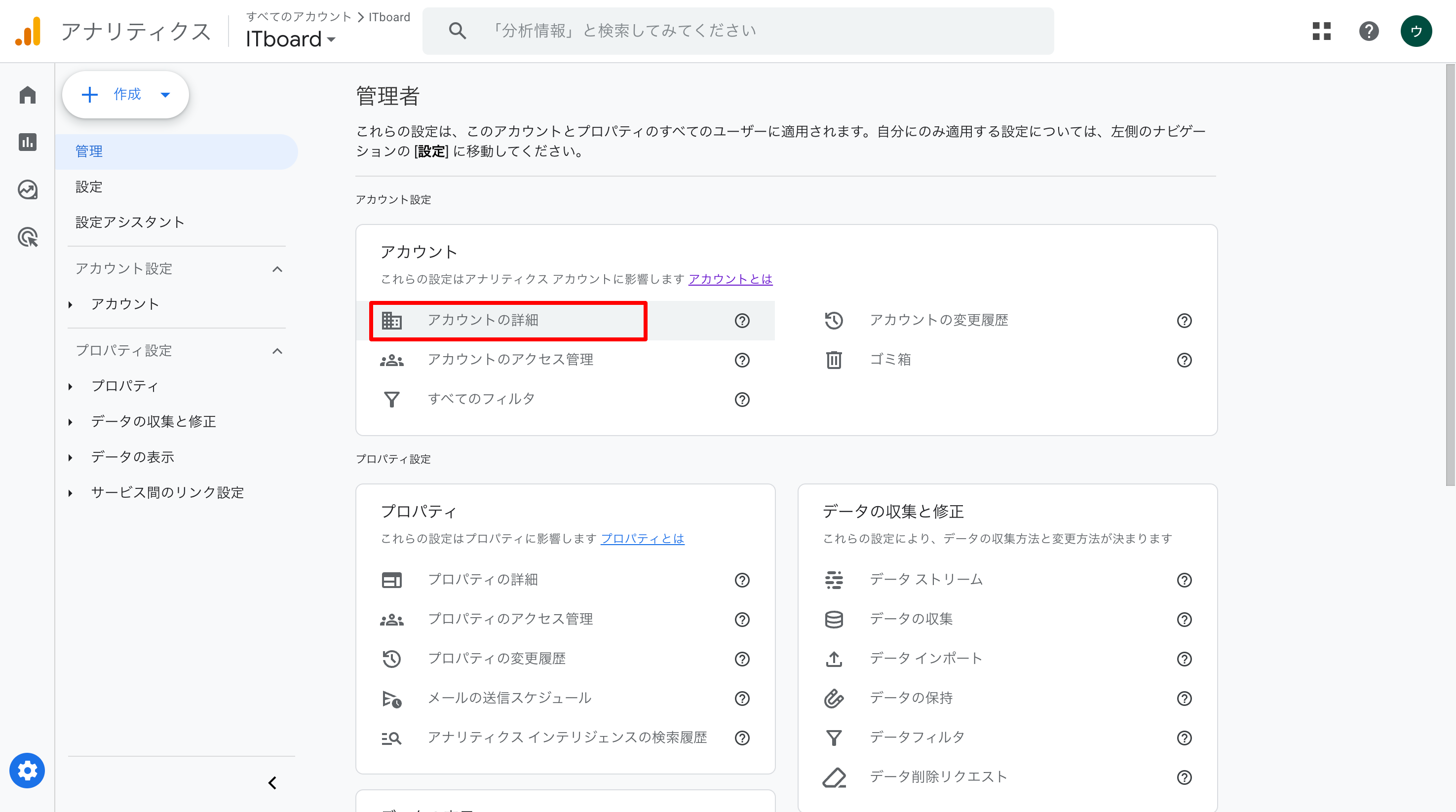Open the Advertising icon in the left rail
This screenshot has width=1456, height=812.
pos(27,237)
